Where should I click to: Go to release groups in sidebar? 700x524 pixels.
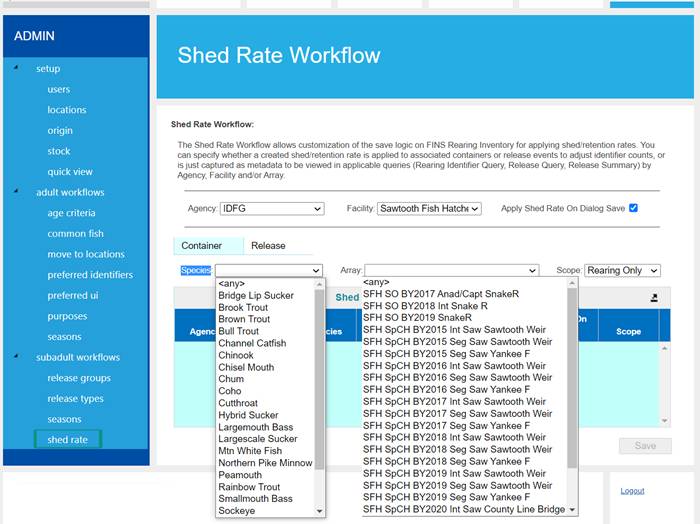(x=79, y=378)
